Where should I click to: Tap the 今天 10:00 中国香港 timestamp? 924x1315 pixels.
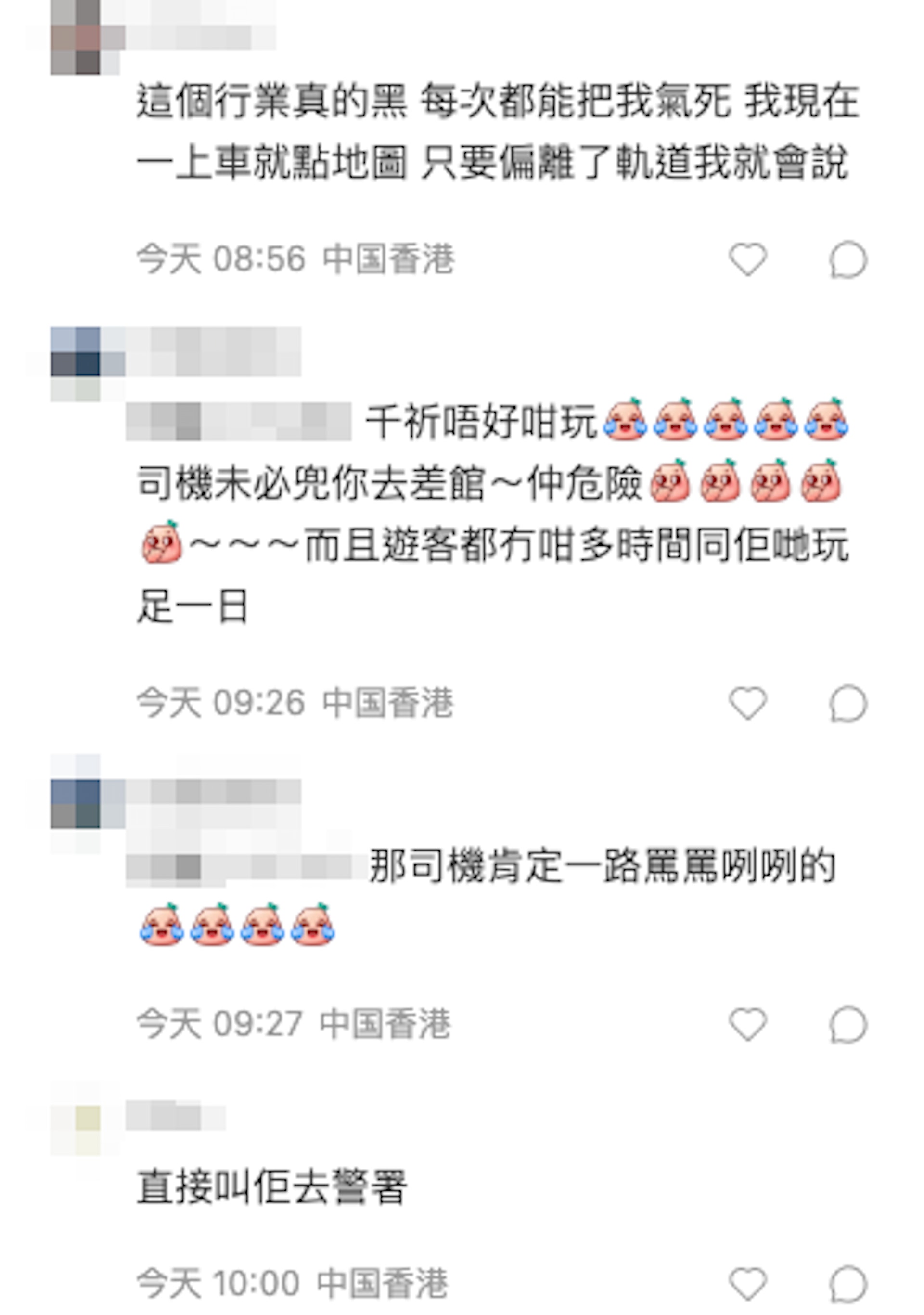292,1284
